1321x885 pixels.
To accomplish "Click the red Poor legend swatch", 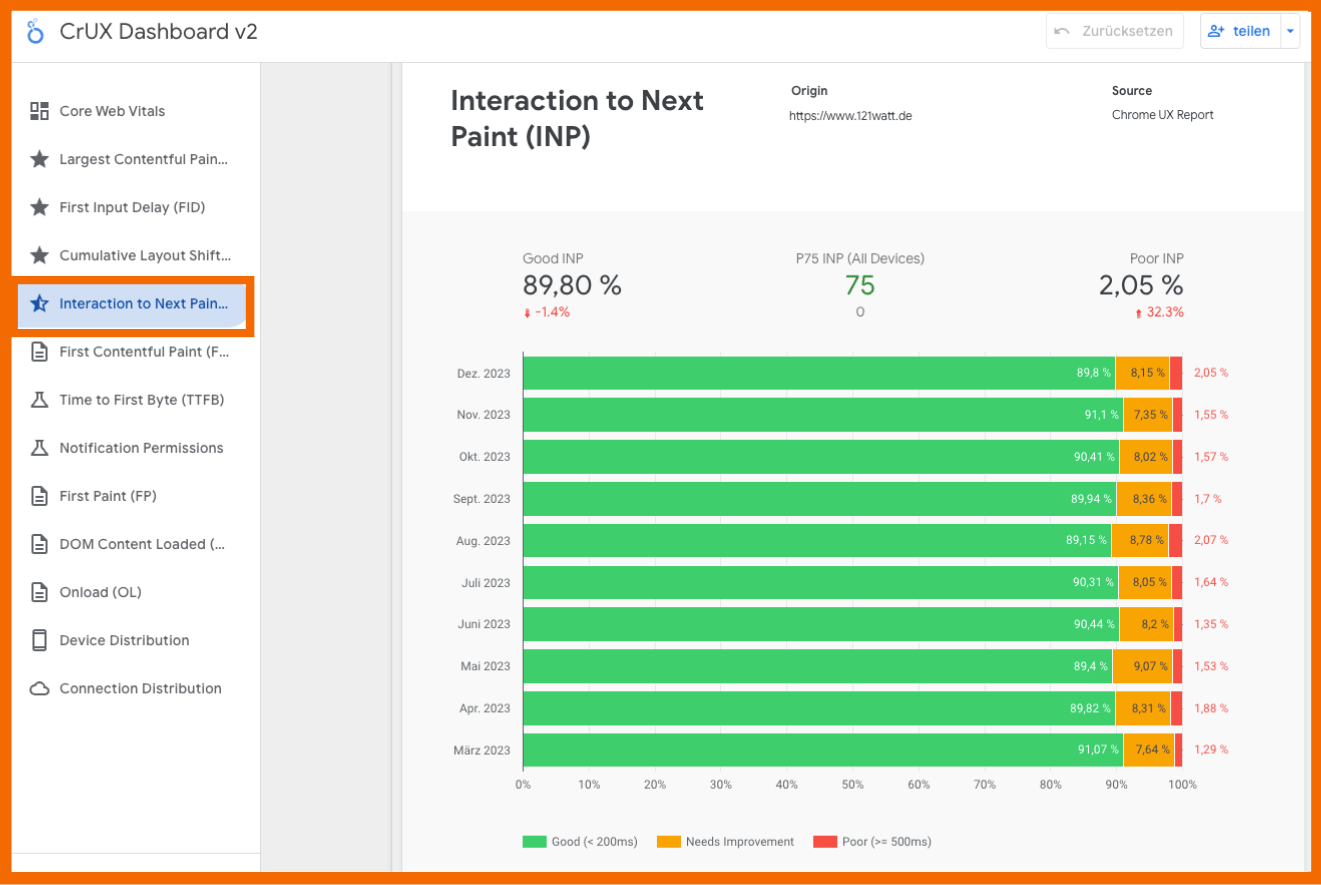I will click(825, 842).
